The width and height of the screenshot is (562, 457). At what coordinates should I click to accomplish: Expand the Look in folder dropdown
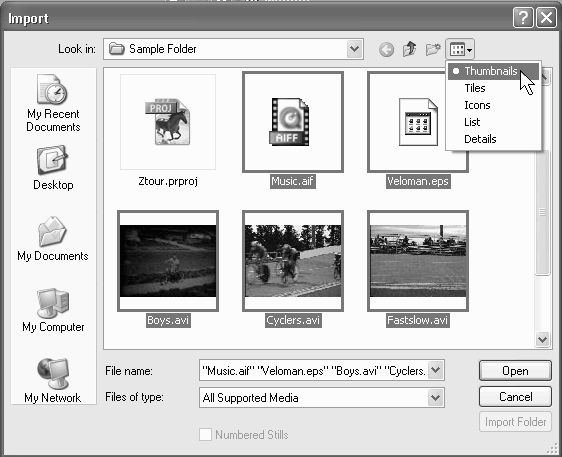coord(354,49)
